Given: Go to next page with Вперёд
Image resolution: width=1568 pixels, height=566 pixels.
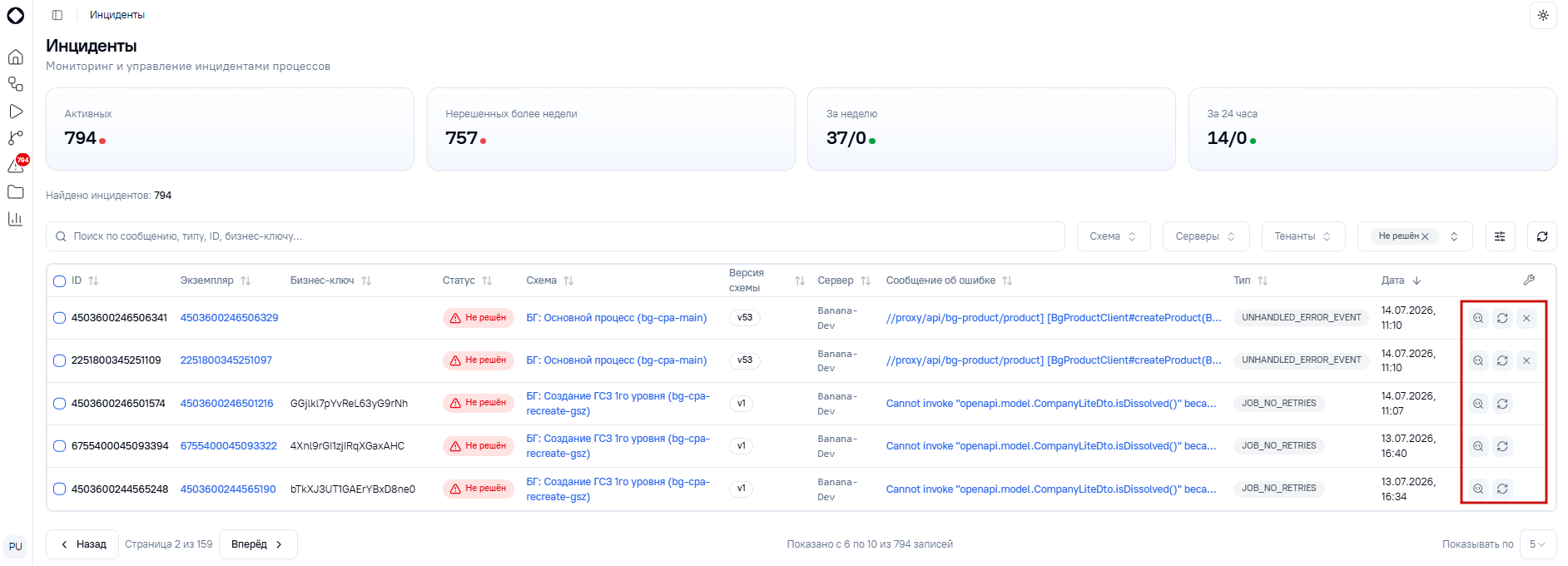Looking at the screenshot, I should [258, 544].
